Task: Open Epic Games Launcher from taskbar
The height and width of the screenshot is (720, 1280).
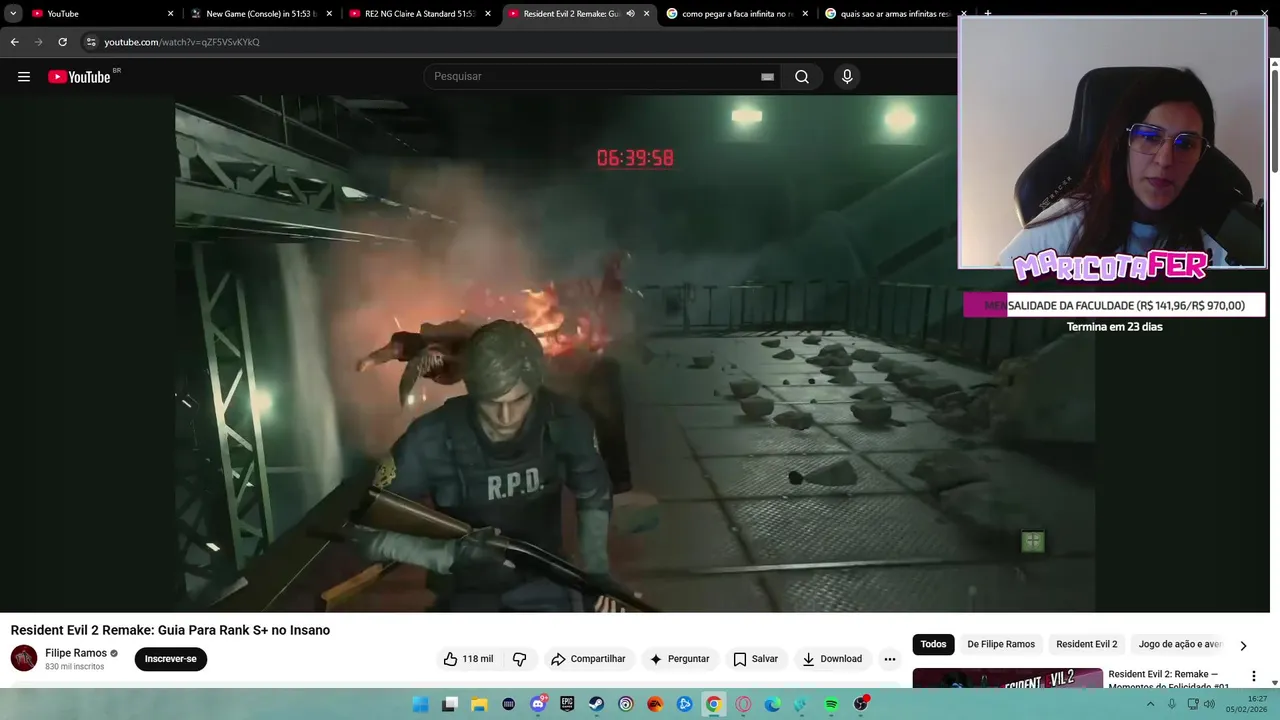Action: [x=567, y=704]
